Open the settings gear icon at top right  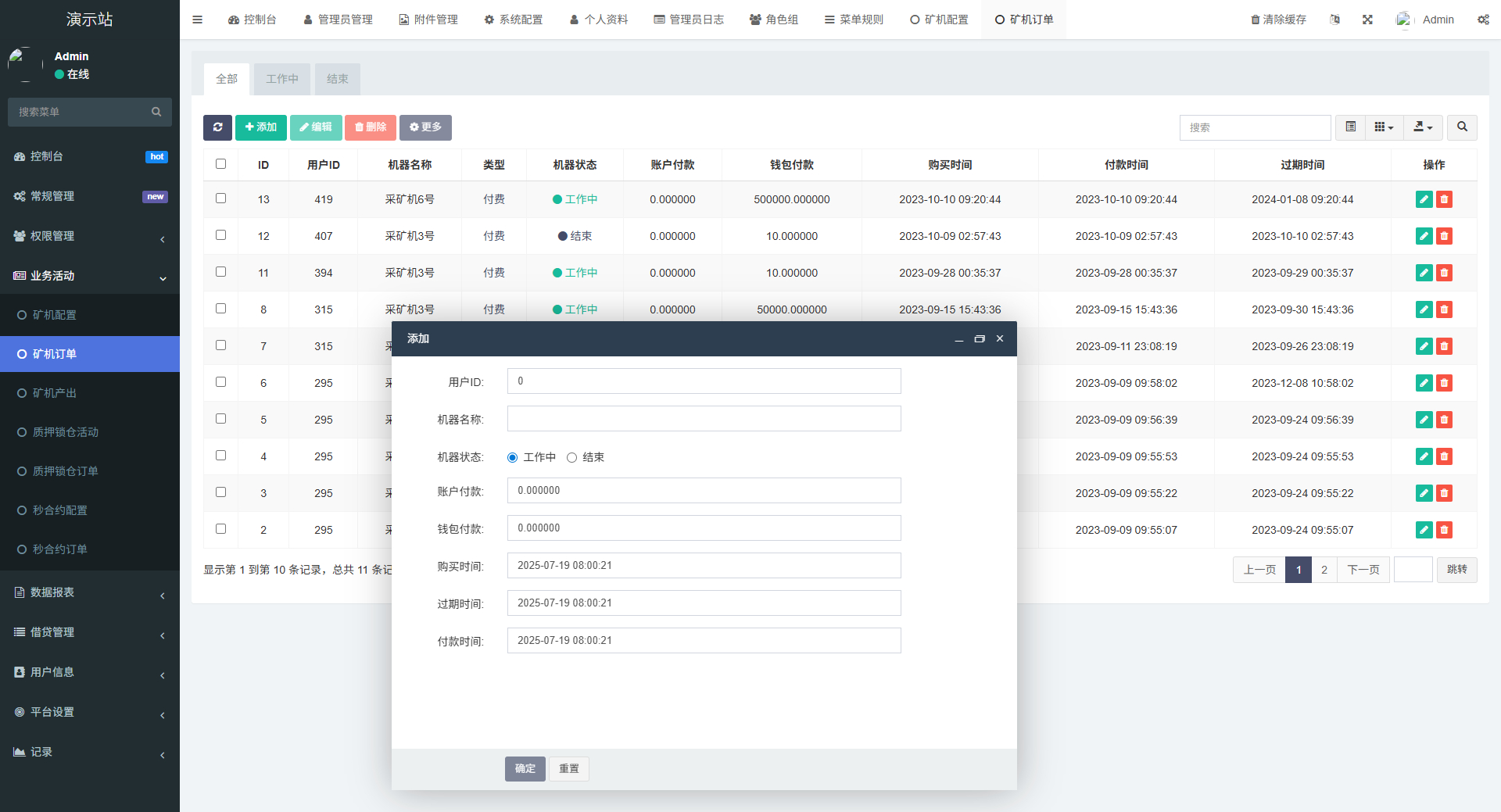pyautogui.click(x=1483, y=19)
